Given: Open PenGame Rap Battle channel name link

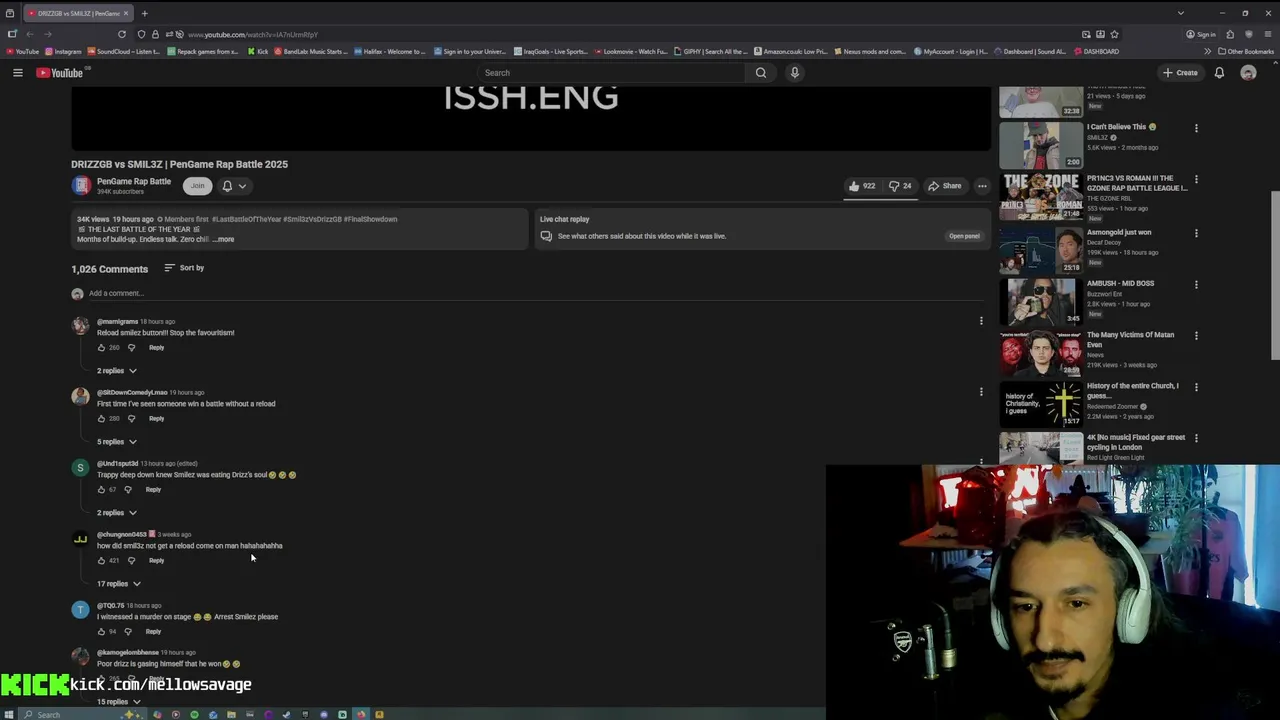Looking at the screenshot, I should coord(134,182).
